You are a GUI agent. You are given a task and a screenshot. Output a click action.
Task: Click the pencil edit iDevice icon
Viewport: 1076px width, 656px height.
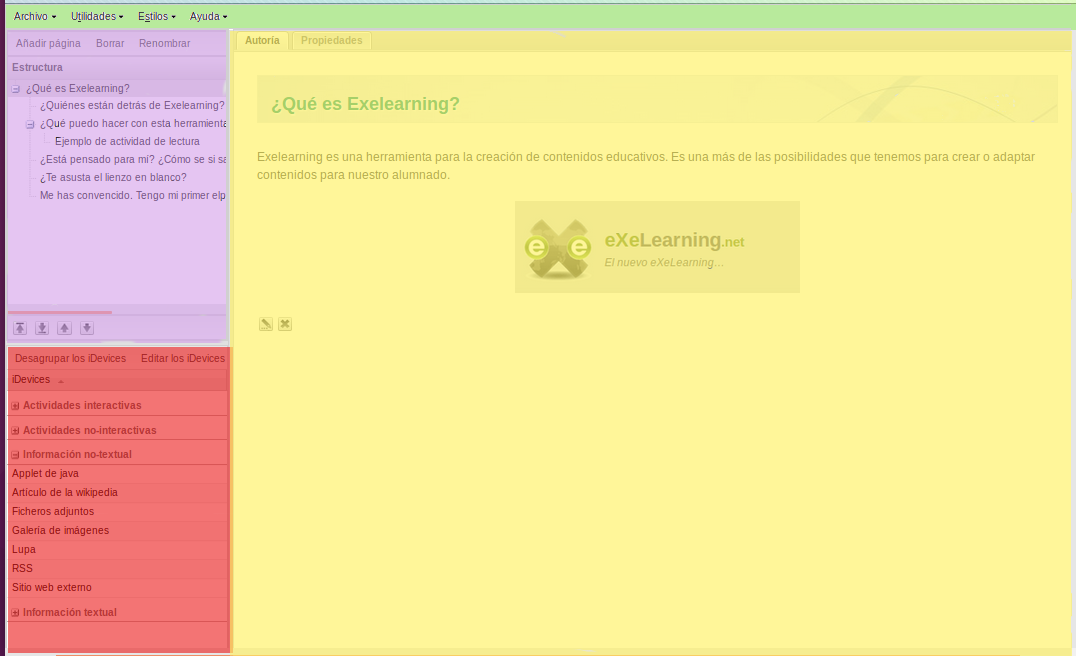point(266,324)
